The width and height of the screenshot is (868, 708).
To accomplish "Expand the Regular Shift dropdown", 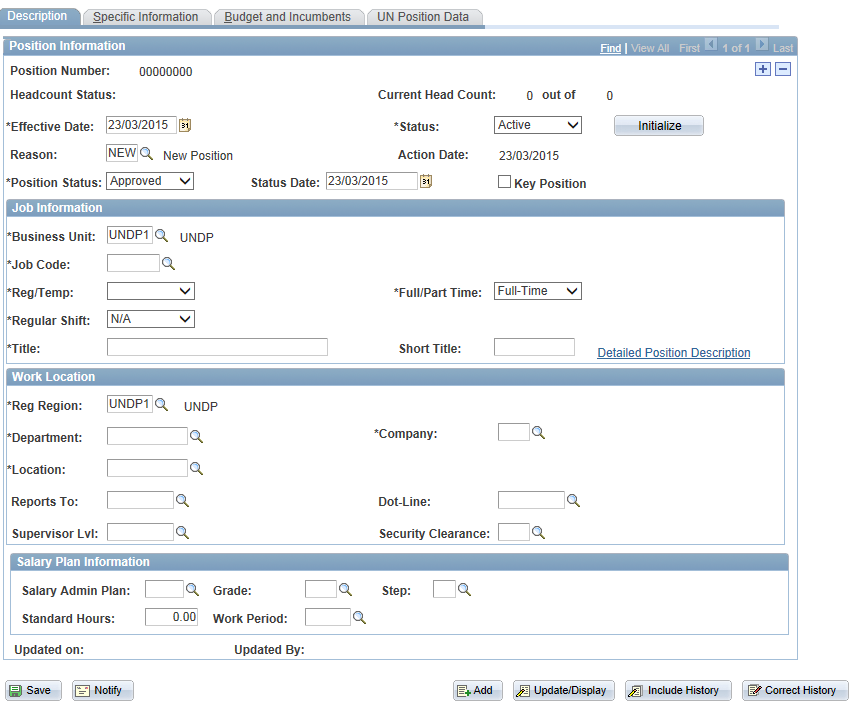I will (x=151, y=319).
